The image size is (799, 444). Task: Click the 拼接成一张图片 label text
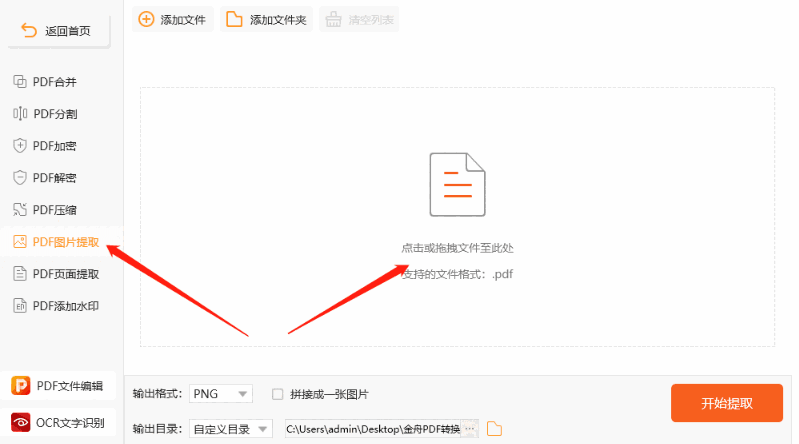[x=329, y=395]
